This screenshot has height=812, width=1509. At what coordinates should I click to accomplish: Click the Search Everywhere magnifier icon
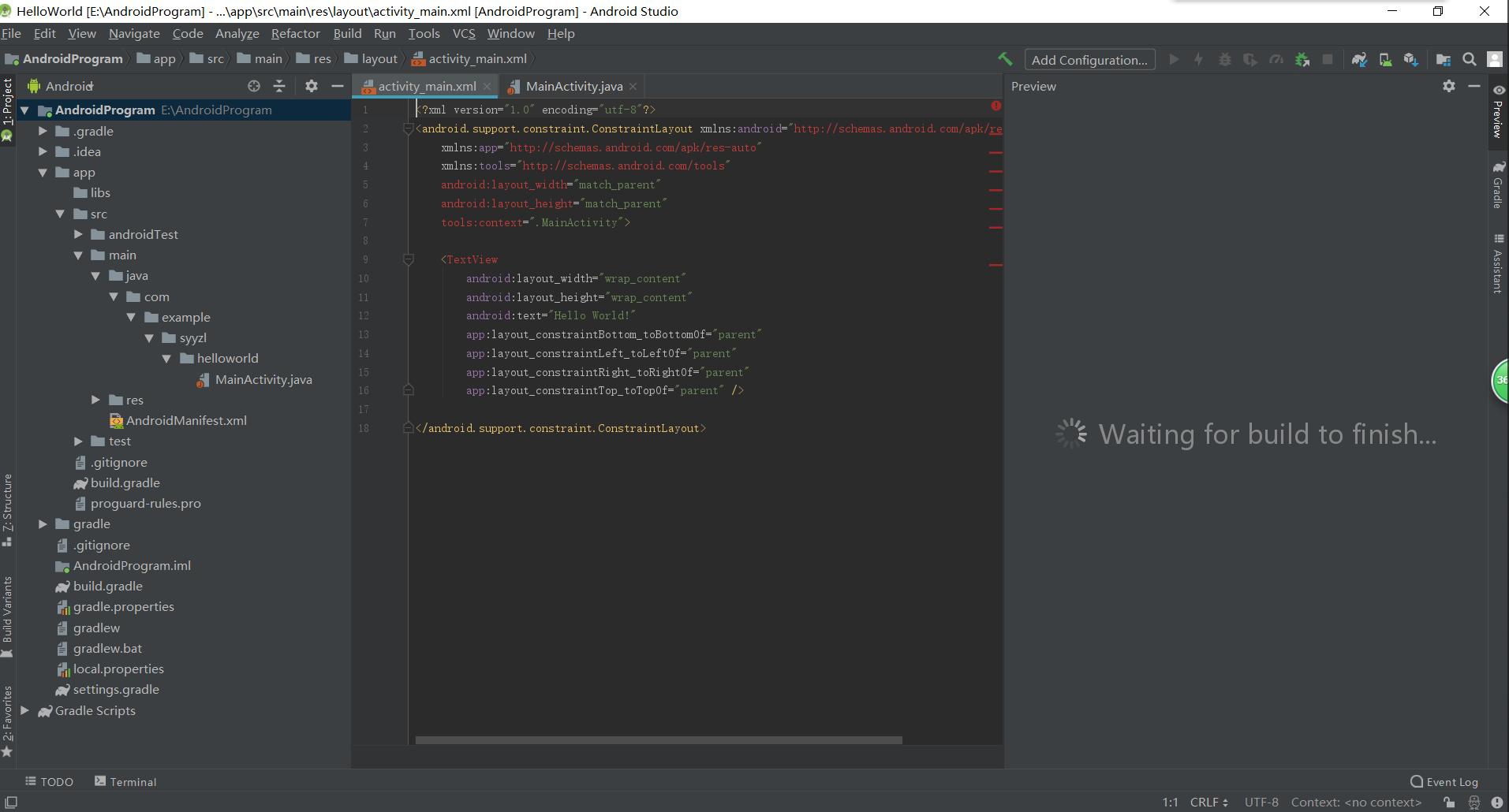click(x=1470, y=59)
